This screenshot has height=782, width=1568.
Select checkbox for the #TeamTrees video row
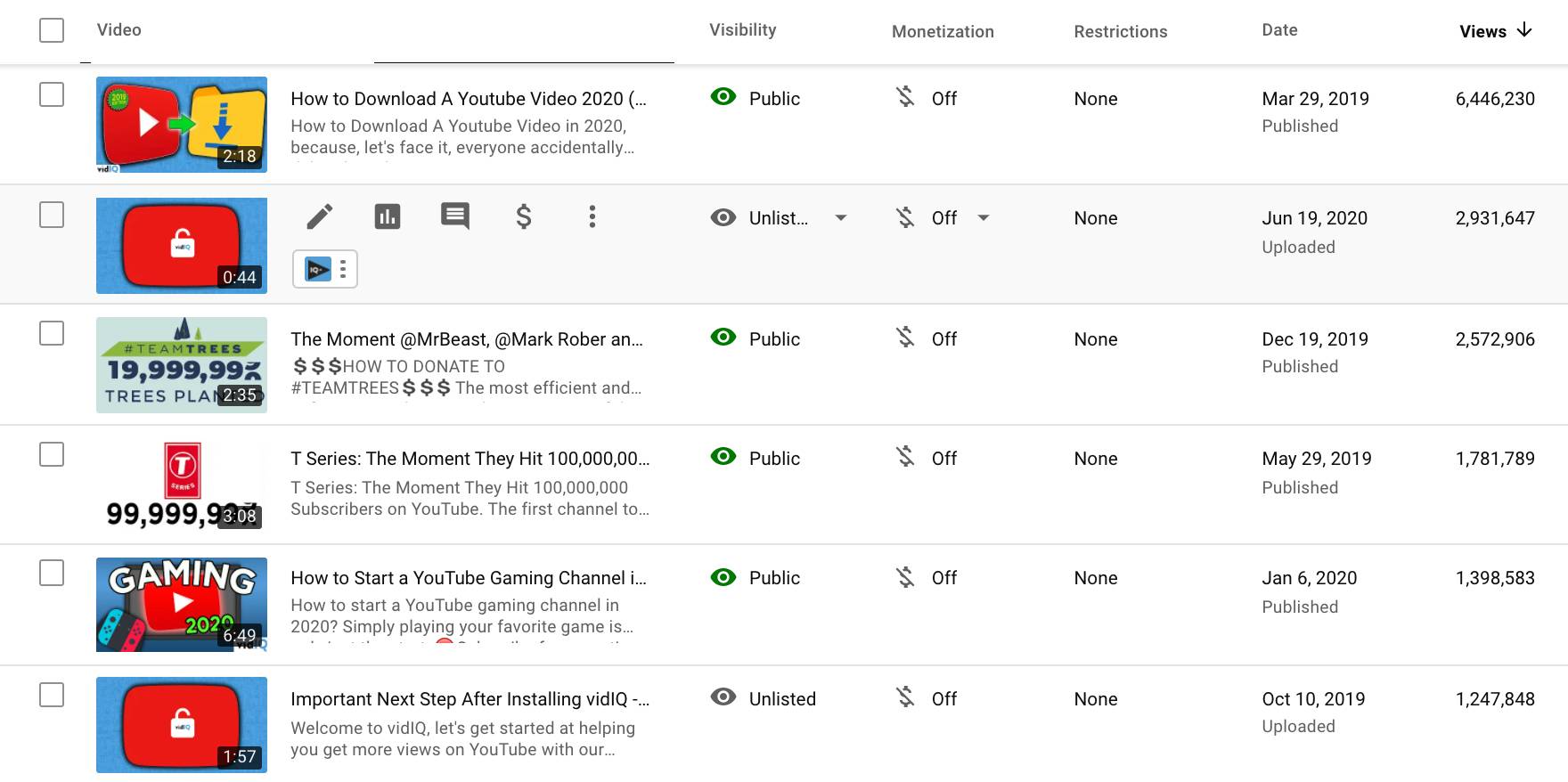point(52,333)
